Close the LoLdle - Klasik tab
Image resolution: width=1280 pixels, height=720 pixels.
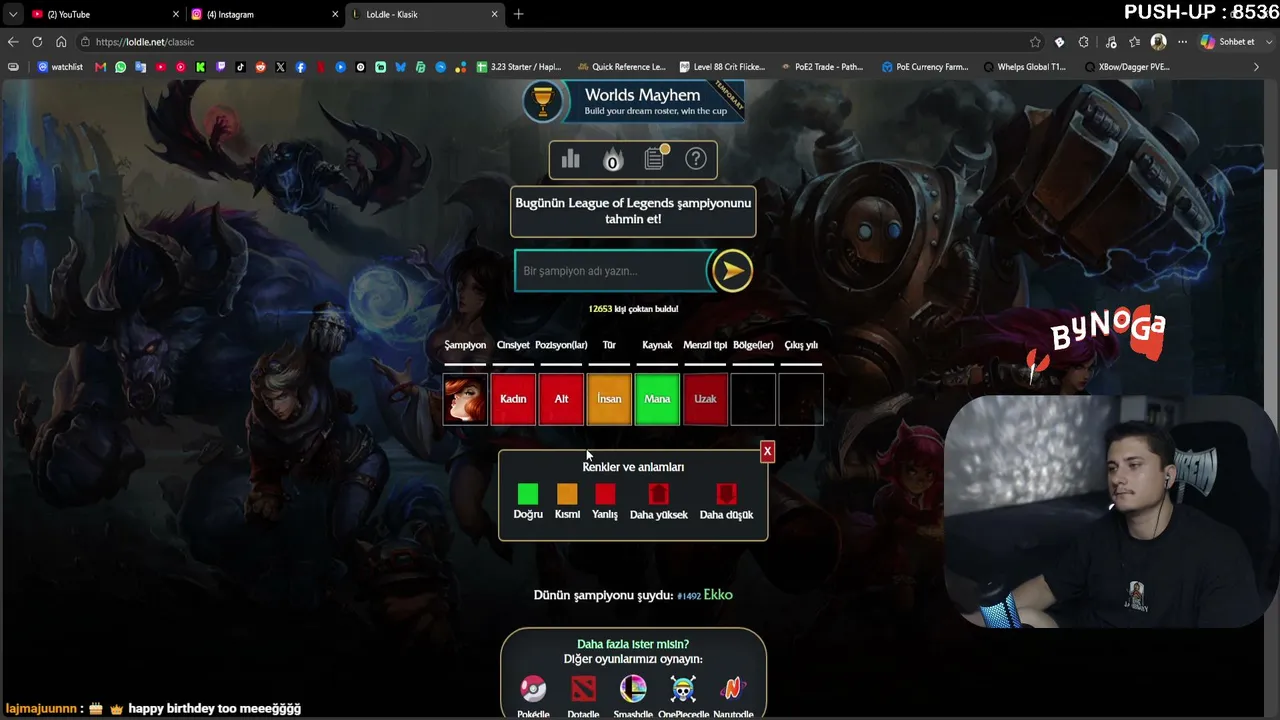click(x=494, y=14)
